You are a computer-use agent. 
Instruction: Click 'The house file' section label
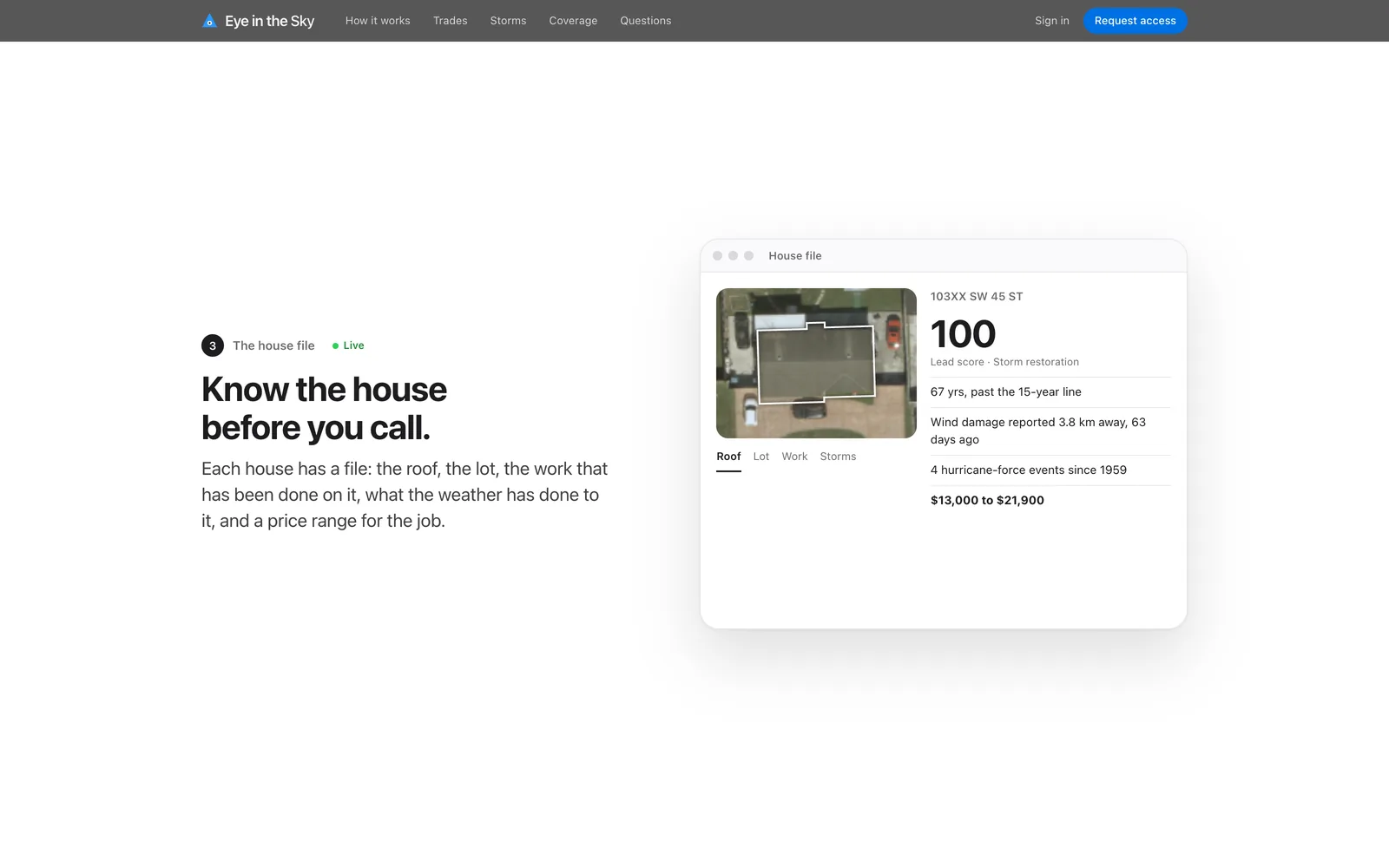[273, 345]
